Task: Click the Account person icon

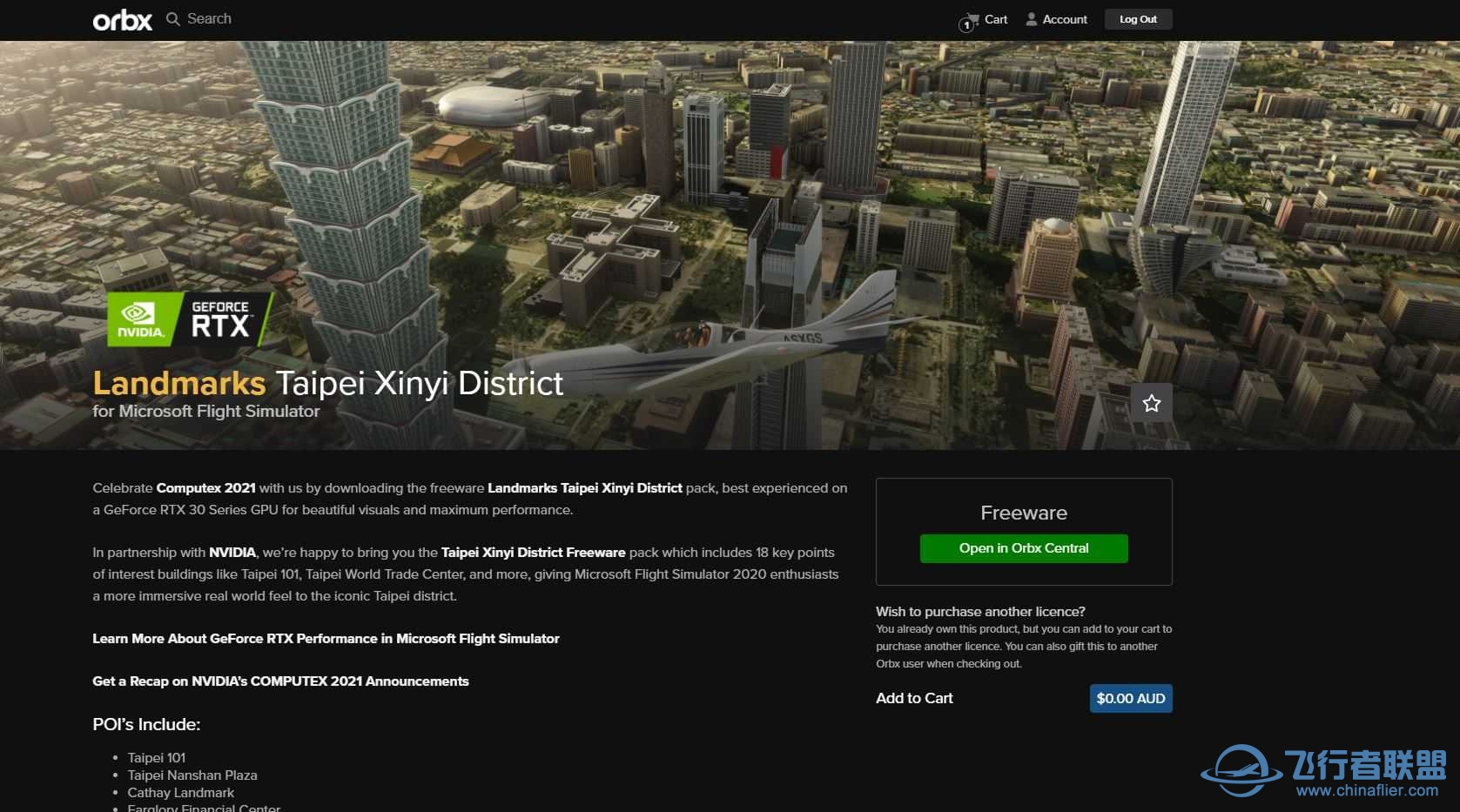Action: [x=1032, y=19]
